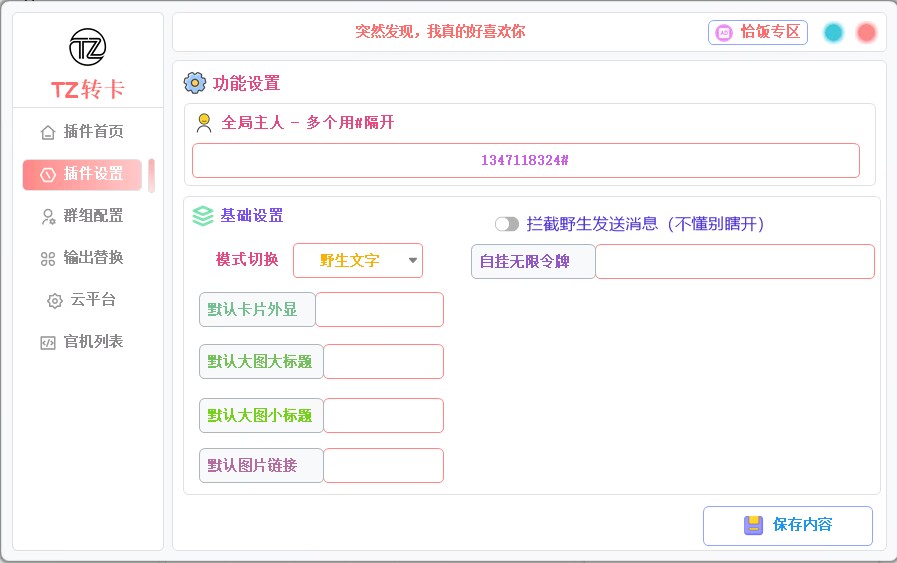Click the gear icon beside 云平台
This screenshot has height=563, width=897.
tap(55, 300)
